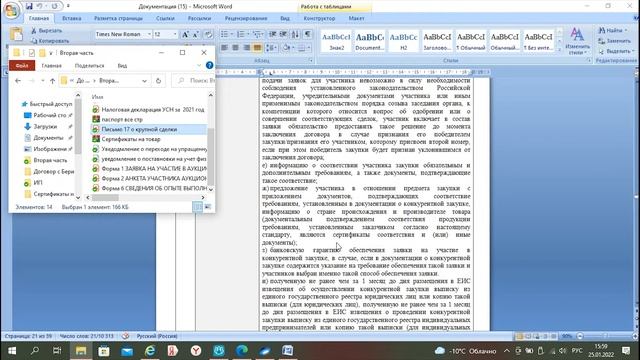Switch to the Insert ribbon tab

point(71,18)
